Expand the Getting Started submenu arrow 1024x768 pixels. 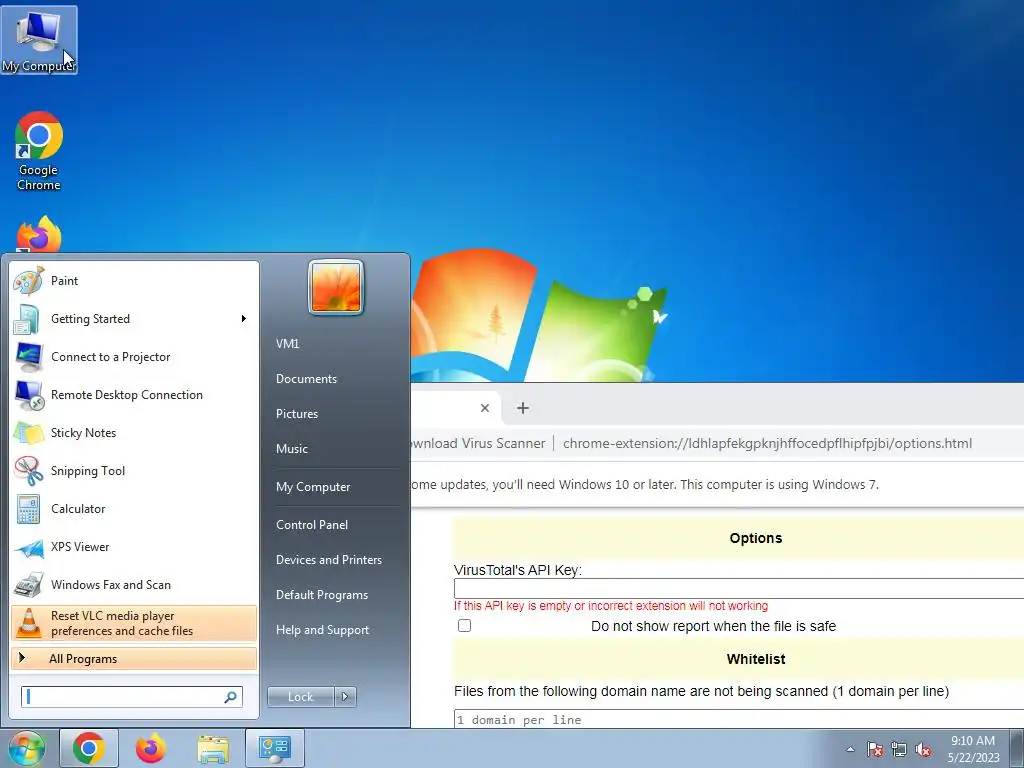coord(244,319)
